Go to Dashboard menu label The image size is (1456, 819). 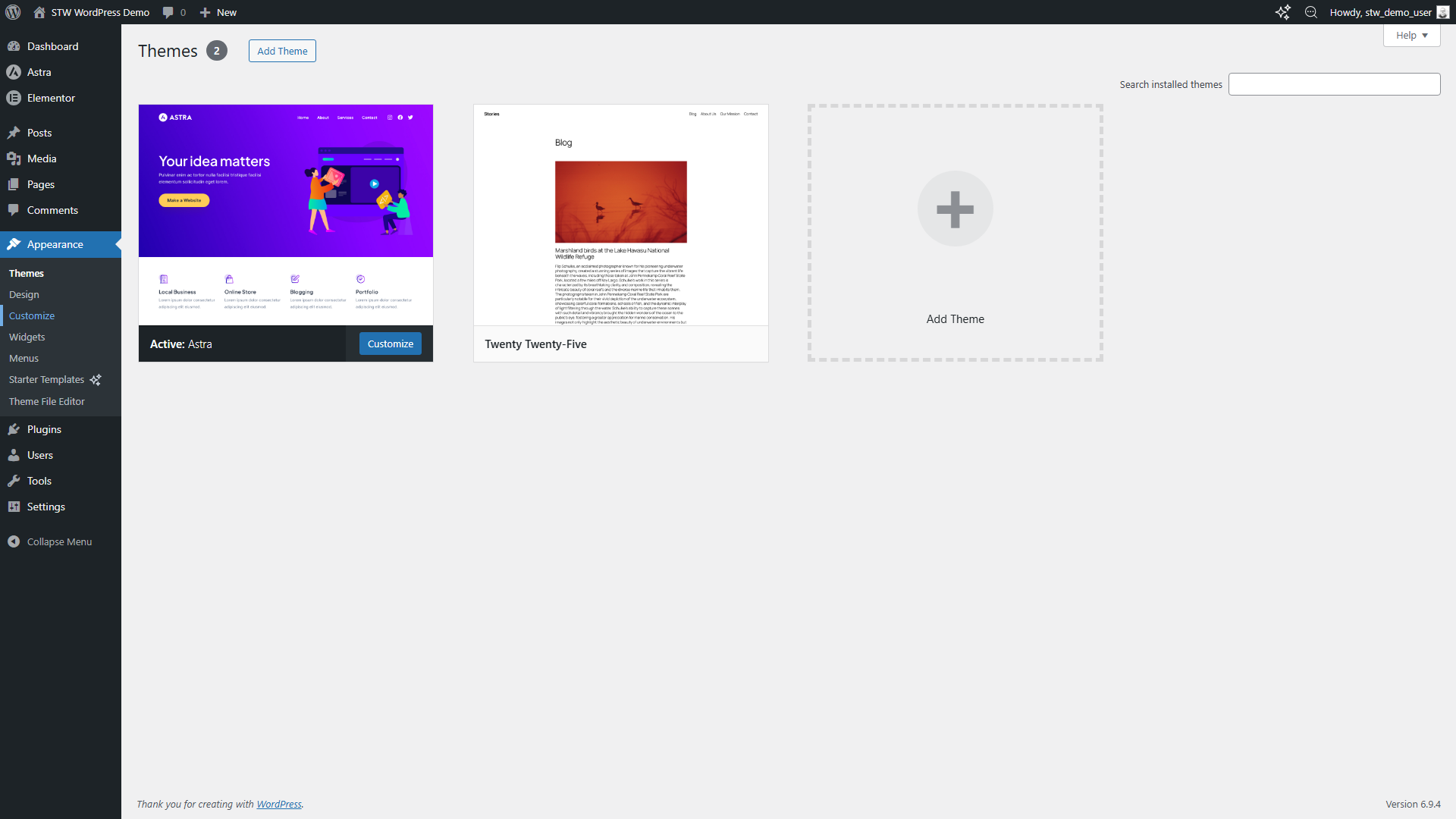(53, 46)
